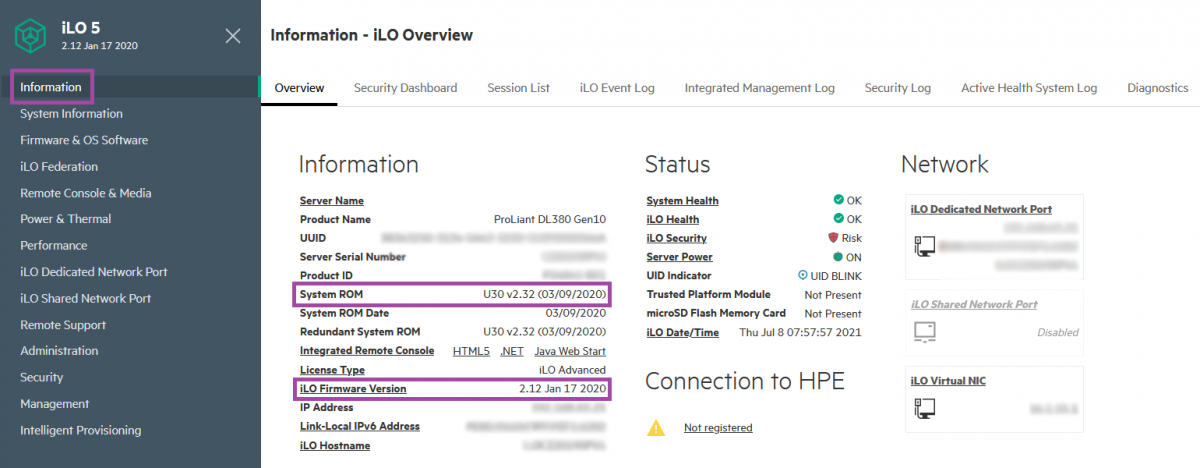Click the Not registered link
1200x468 pixels.
(718, 428)
